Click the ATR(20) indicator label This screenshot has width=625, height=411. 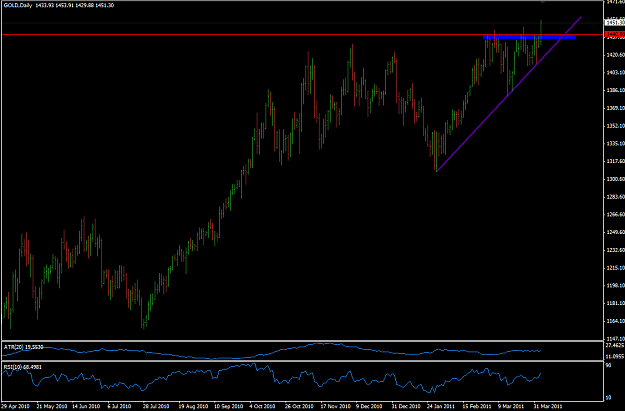(x=23, y=347)
